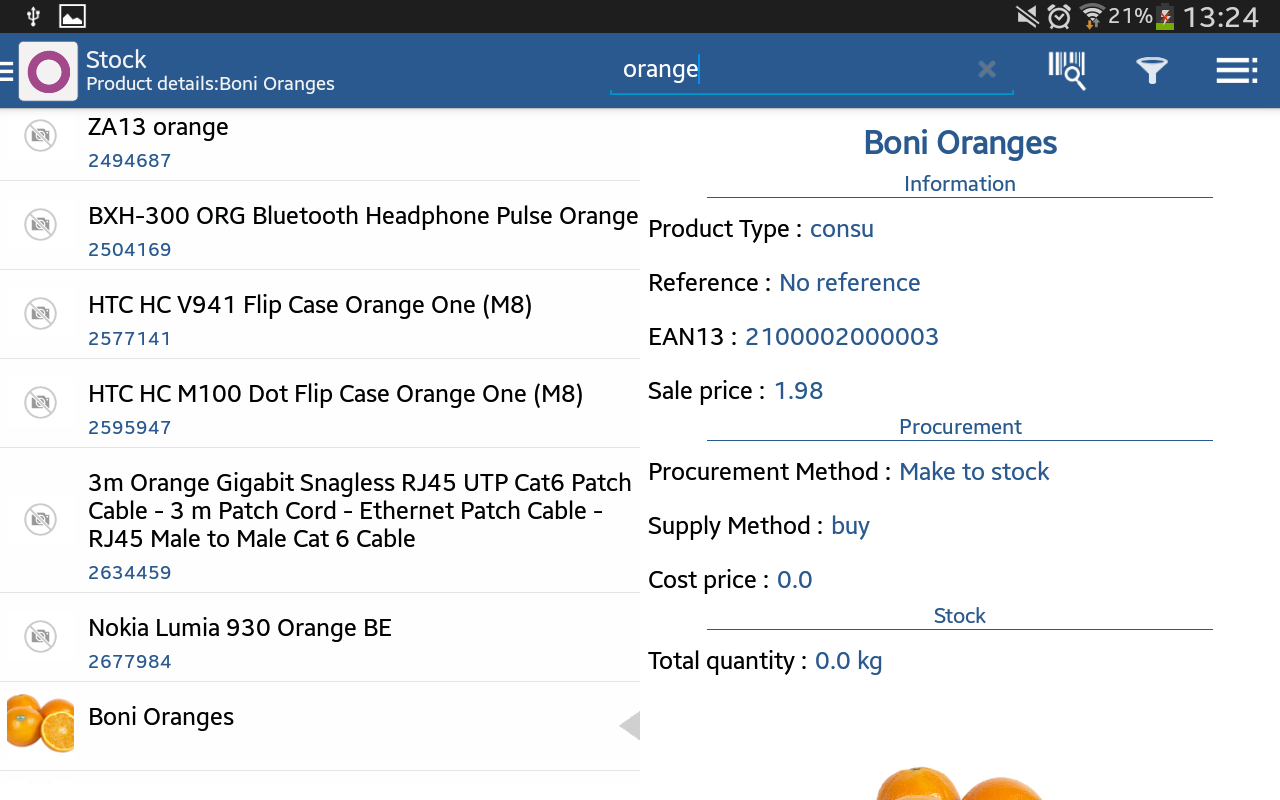Viewport: 1280px width, 800px height.
Task: Collapse the detail pane arrow
Action: [x=629, y=725]
